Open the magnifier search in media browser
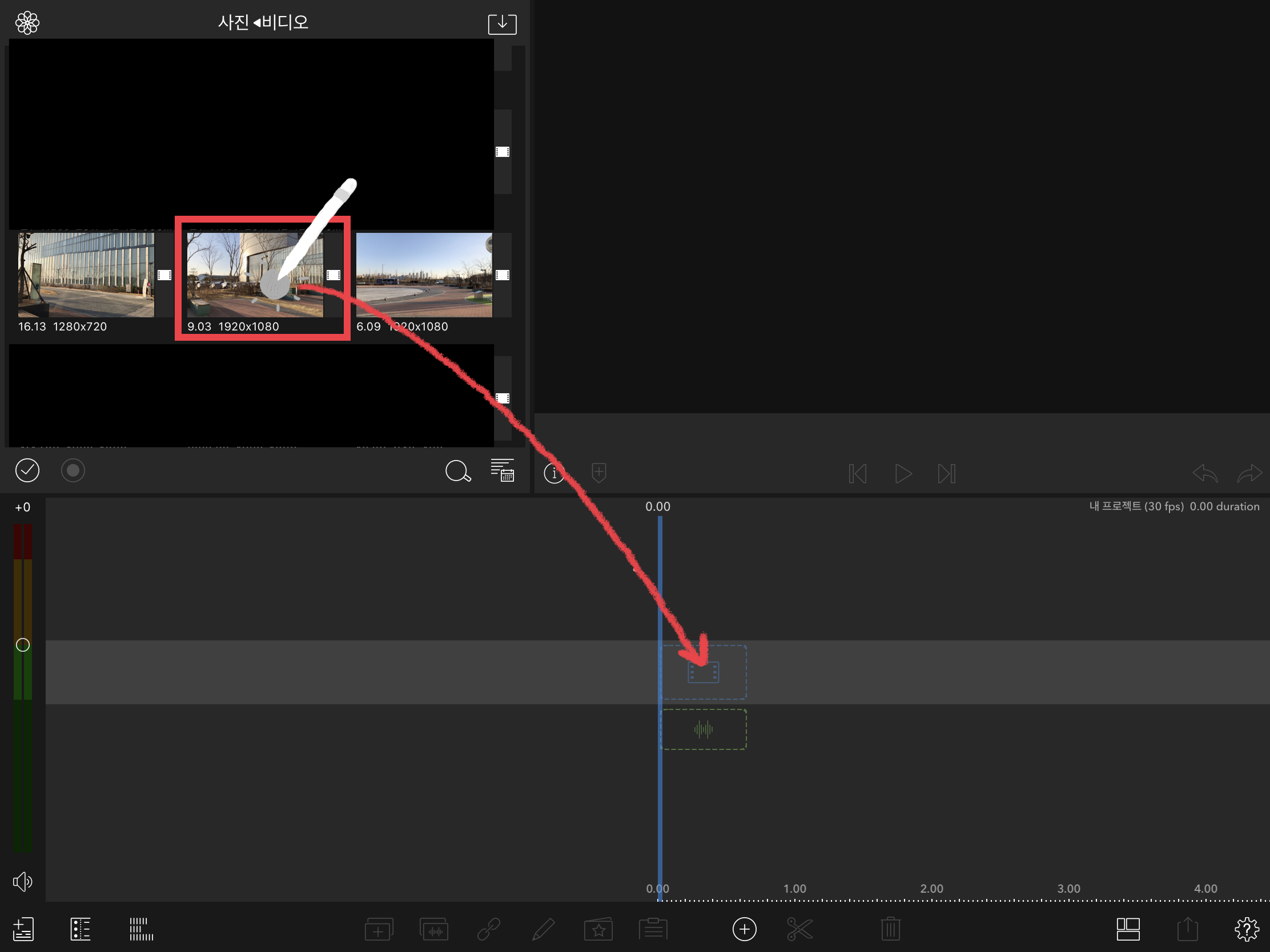1270x952 pixels. [457, 471]
